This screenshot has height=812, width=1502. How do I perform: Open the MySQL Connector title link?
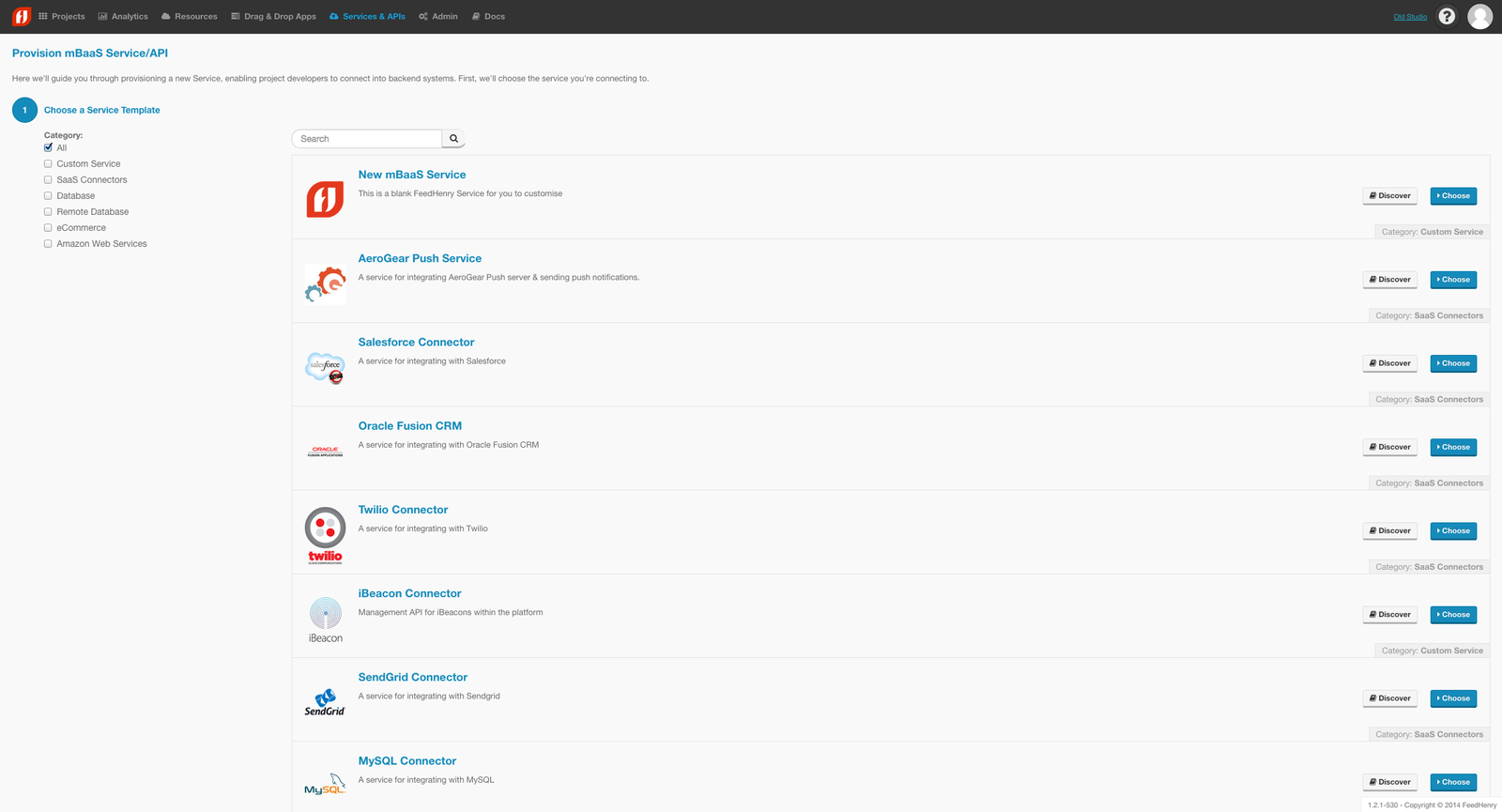(x=406, y=761)
